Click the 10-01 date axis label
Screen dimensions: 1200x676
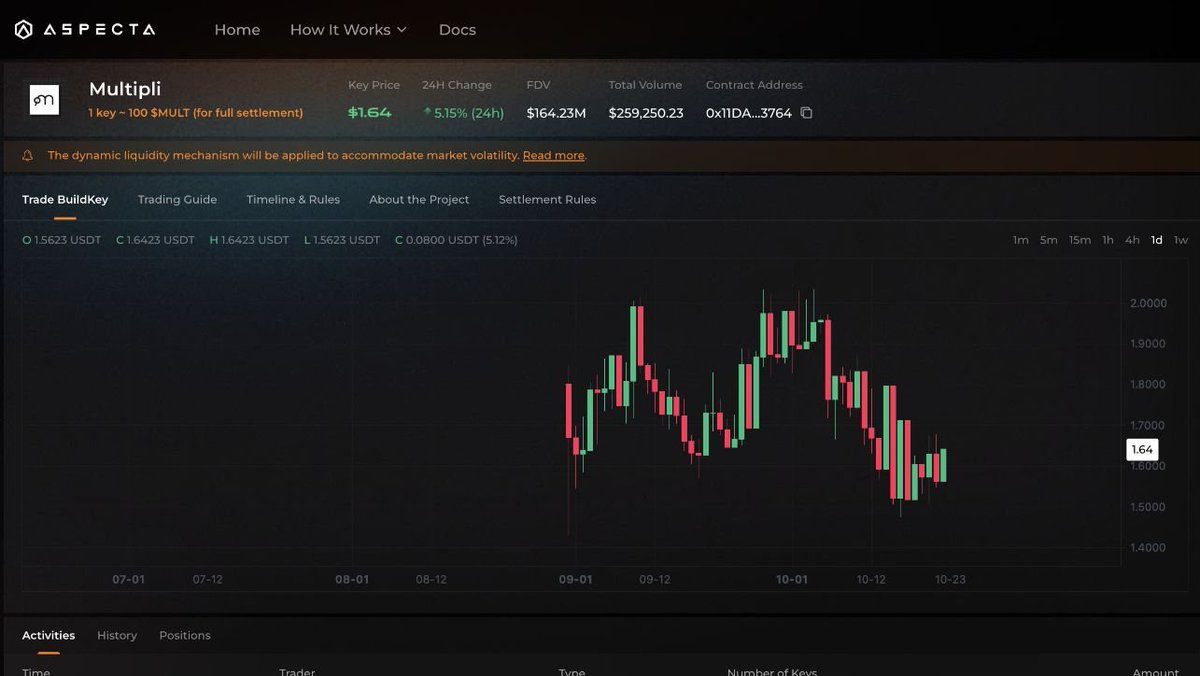click(792, 579)
